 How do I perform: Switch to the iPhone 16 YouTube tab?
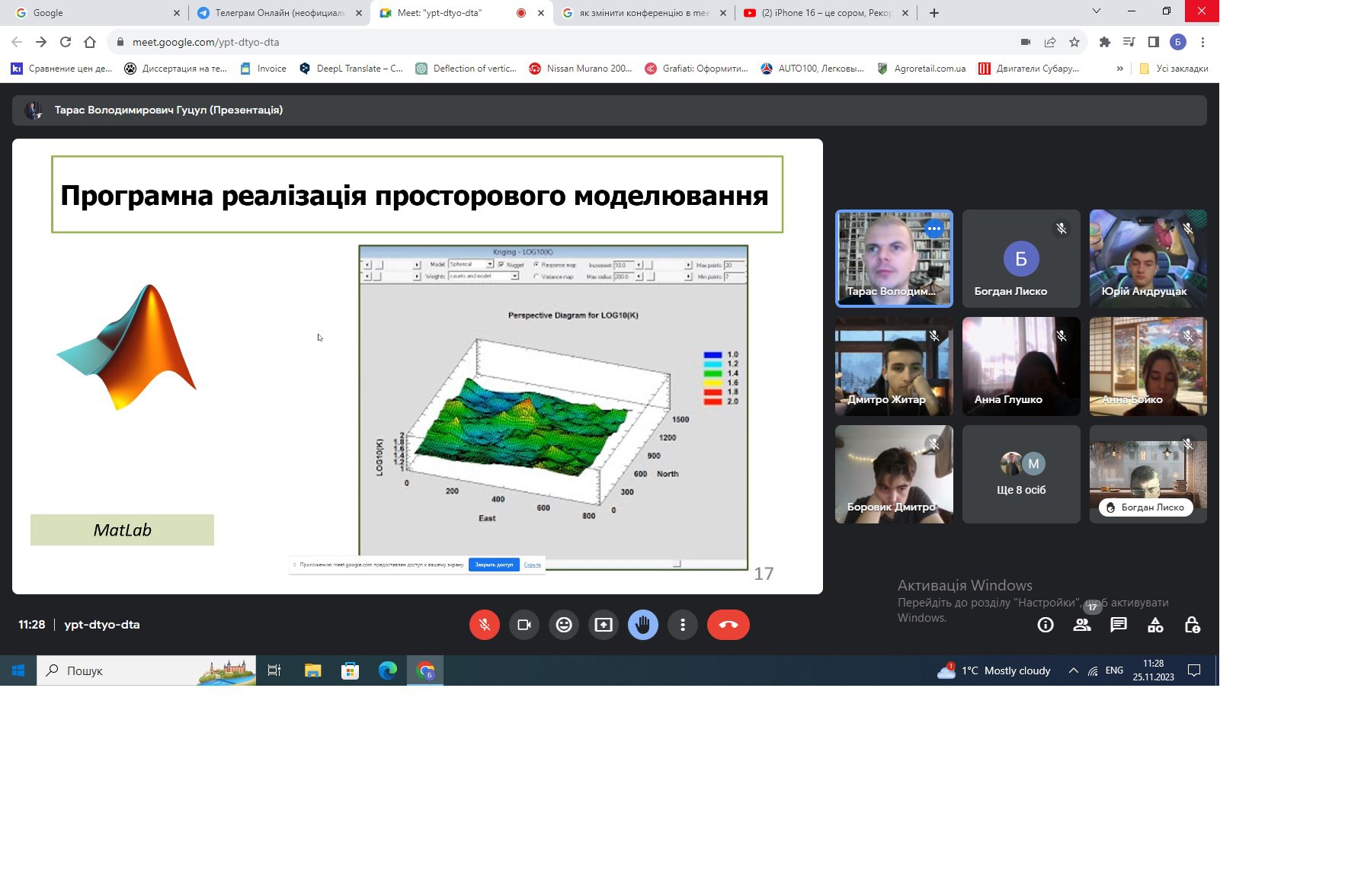click(x=825, y=13)
